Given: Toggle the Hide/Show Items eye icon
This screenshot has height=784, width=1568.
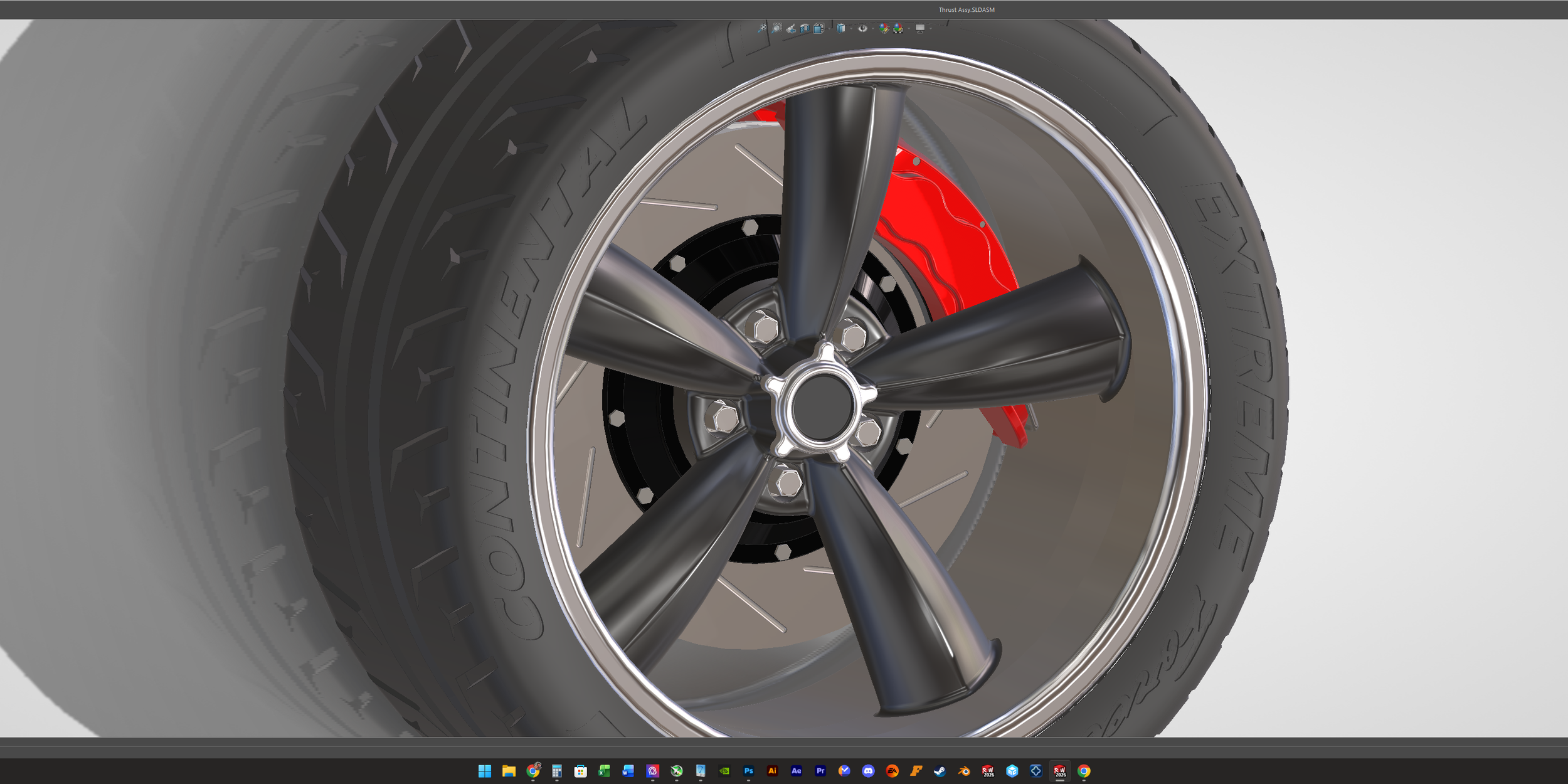Looking at the screenshot, I should [862, 28].
